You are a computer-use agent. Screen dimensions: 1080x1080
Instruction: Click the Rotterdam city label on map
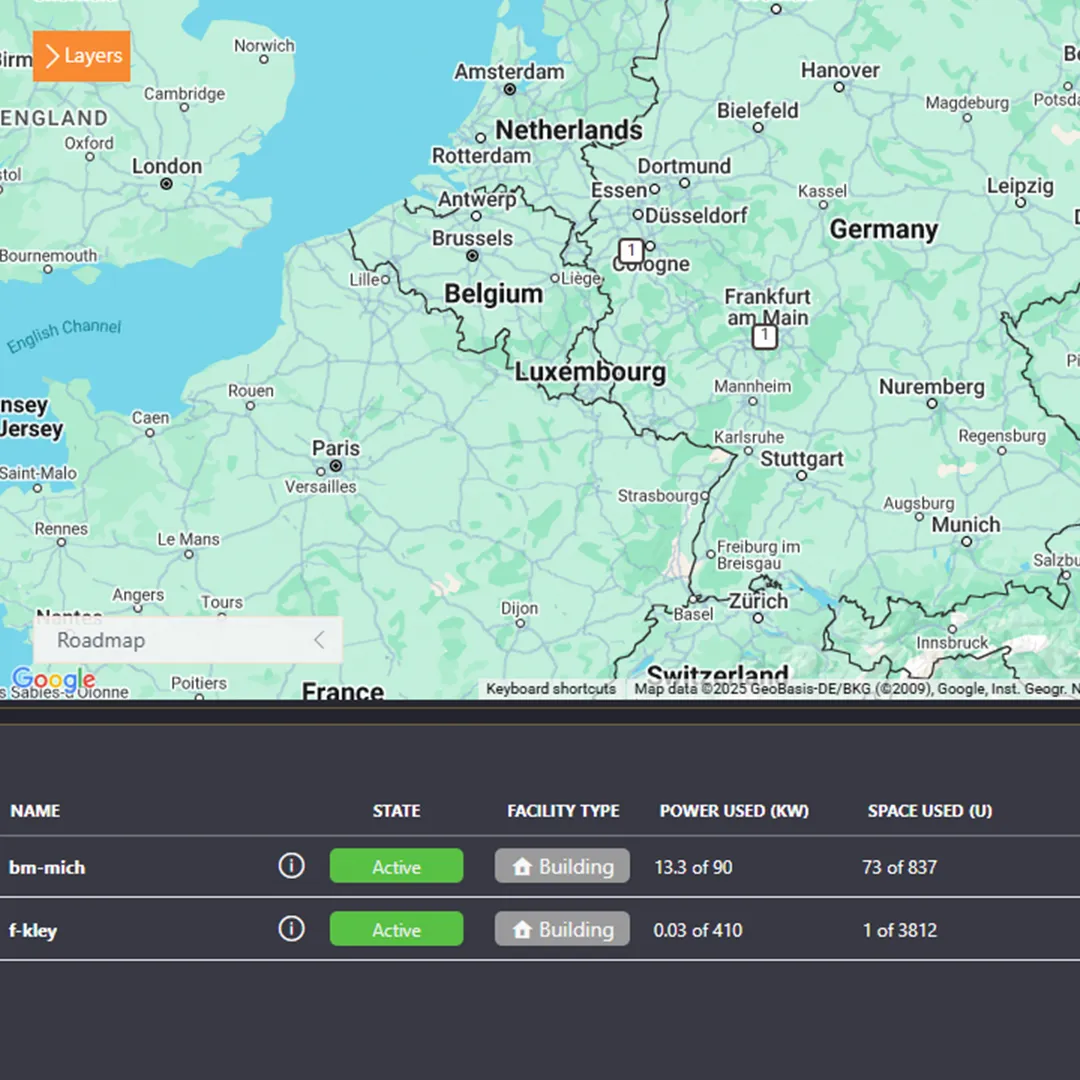pyautogui.click(x=481, y=156)
